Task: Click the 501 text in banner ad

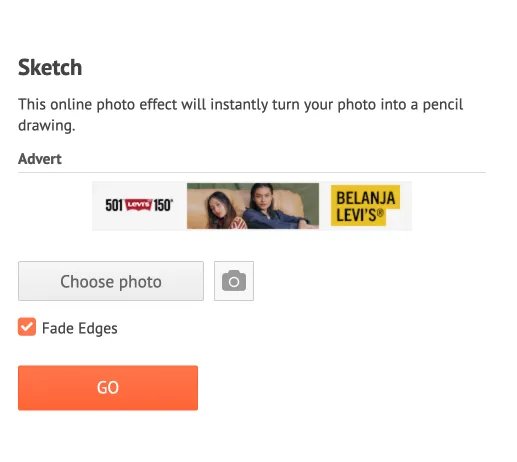Action: click(114, 205)
